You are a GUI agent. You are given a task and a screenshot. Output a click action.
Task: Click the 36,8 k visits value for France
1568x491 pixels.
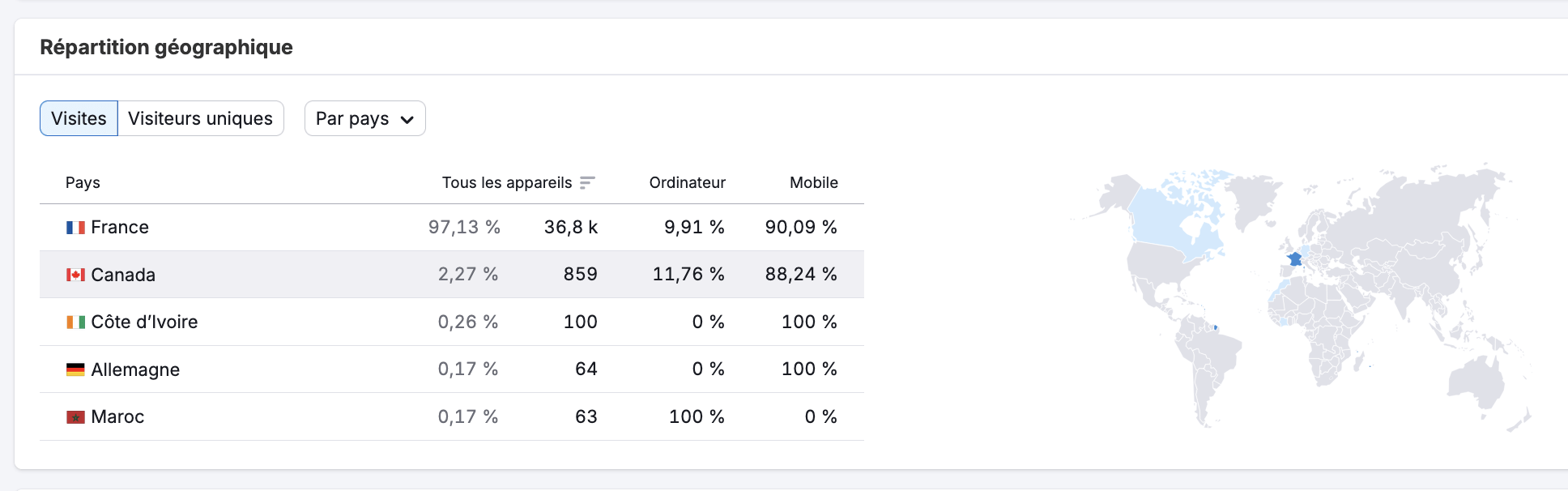coord(570,228)
